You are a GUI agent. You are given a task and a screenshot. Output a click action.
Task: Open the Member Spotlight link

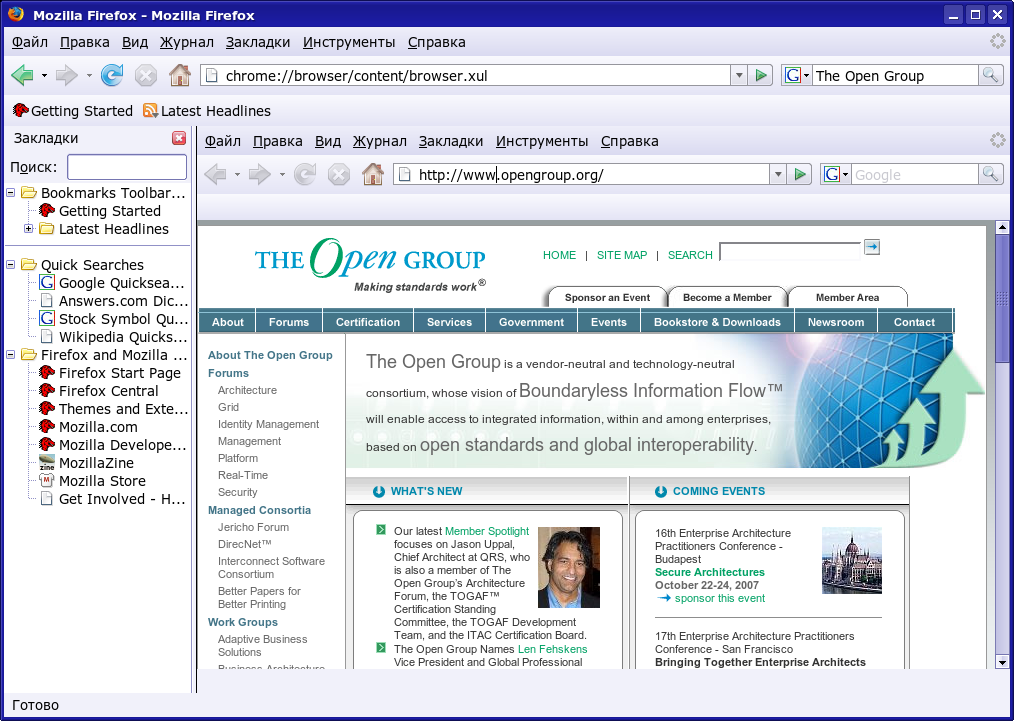tap(486, 531)
